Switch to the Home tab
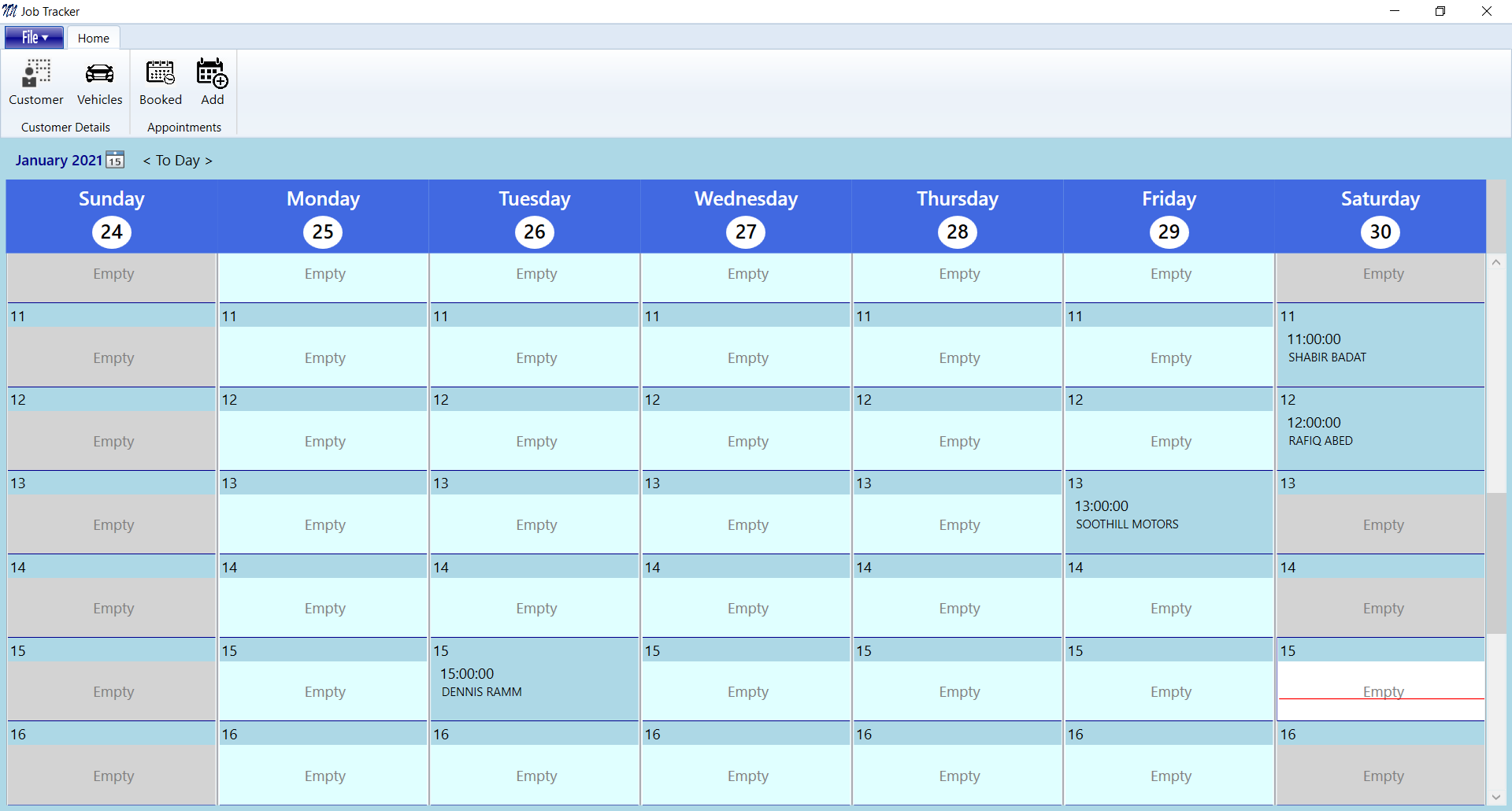 point(93,38)
